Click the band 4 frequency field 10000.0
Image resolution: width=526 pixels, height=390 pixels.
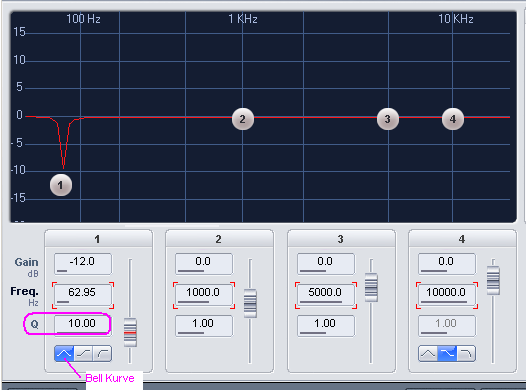(x=447, y=295)
